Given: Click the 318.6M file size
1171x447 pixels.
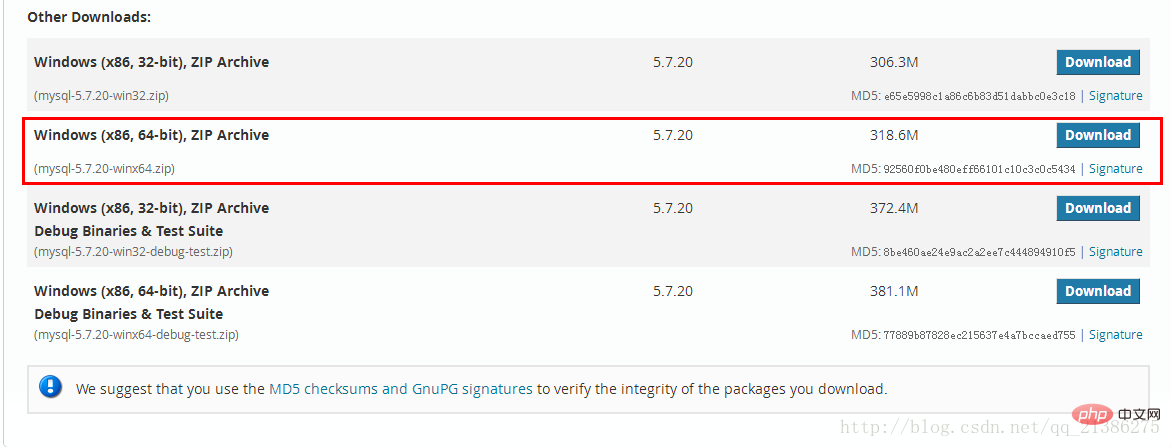Looking at the screenshot, I should tap(893, 135).
